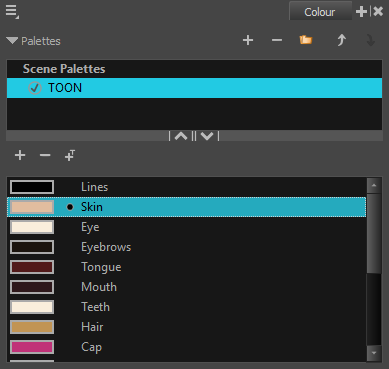Pick the pink Cap colour swatch
Screen dimensions: 389x369
tap(32, 347)
